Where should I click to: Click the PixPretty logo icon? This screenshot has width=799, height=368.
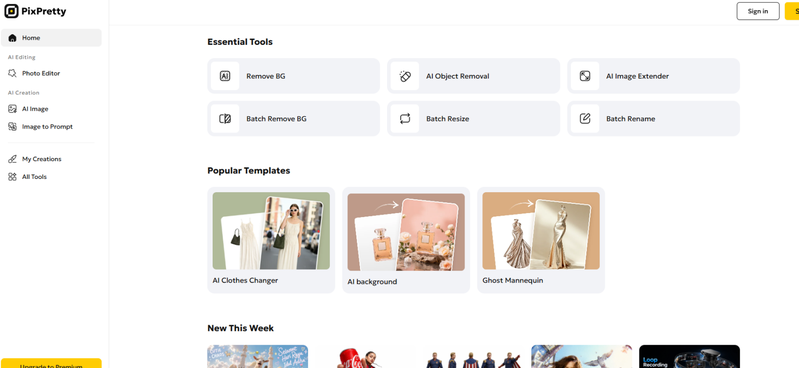point(11,11)
